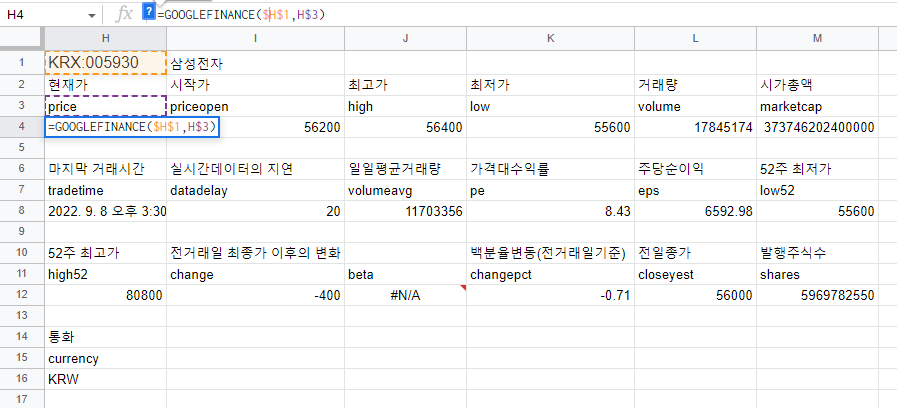Click the value 56400
This screenshot has height=408, width=897.
(444, 127)
